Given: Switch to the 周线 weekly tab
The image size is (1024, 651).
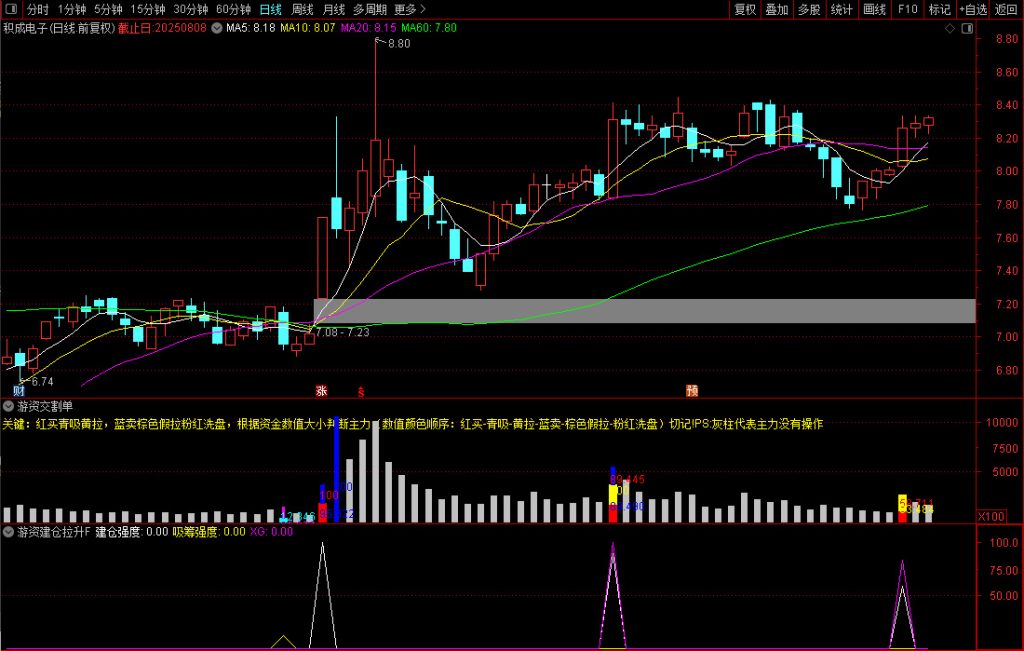Looking at the screenshot, I should (302, 9).
